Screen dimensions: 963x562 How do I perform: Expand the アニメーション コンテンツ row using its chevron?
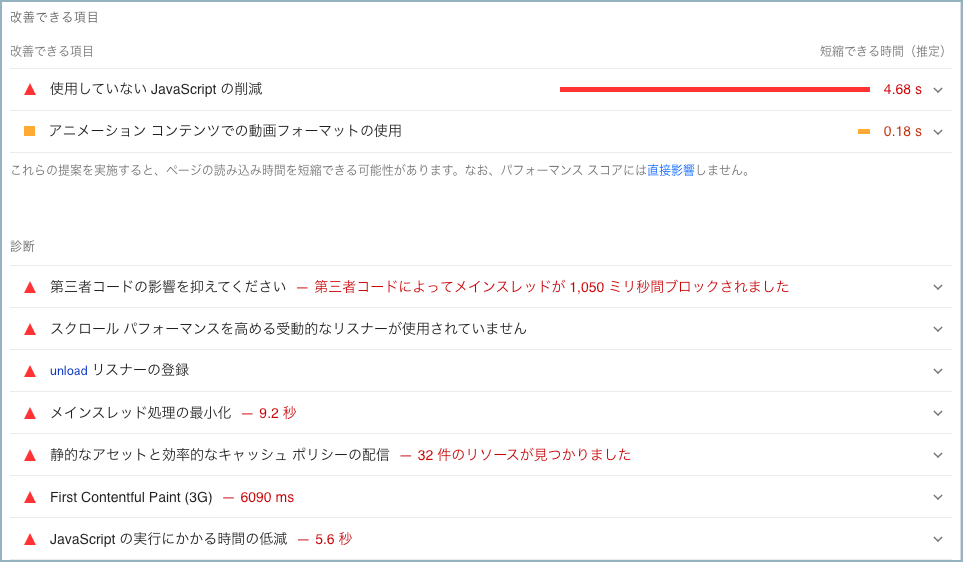[938, 132]
